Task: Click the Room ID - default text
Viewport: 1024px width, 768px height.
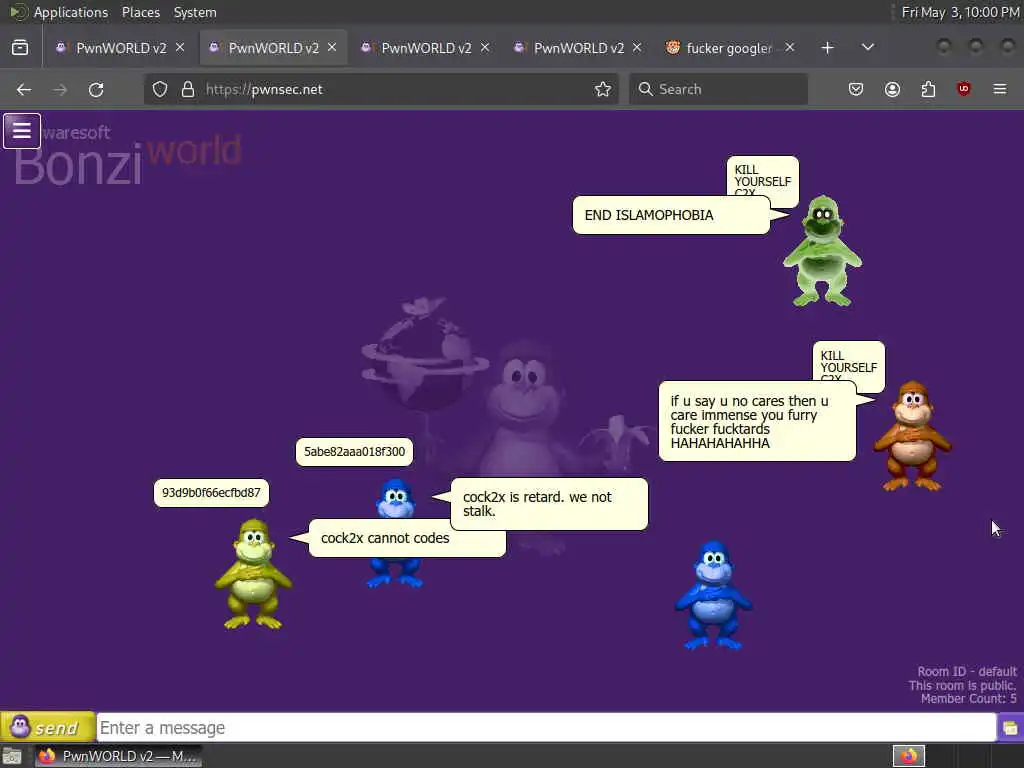Action: click(967, 671)
